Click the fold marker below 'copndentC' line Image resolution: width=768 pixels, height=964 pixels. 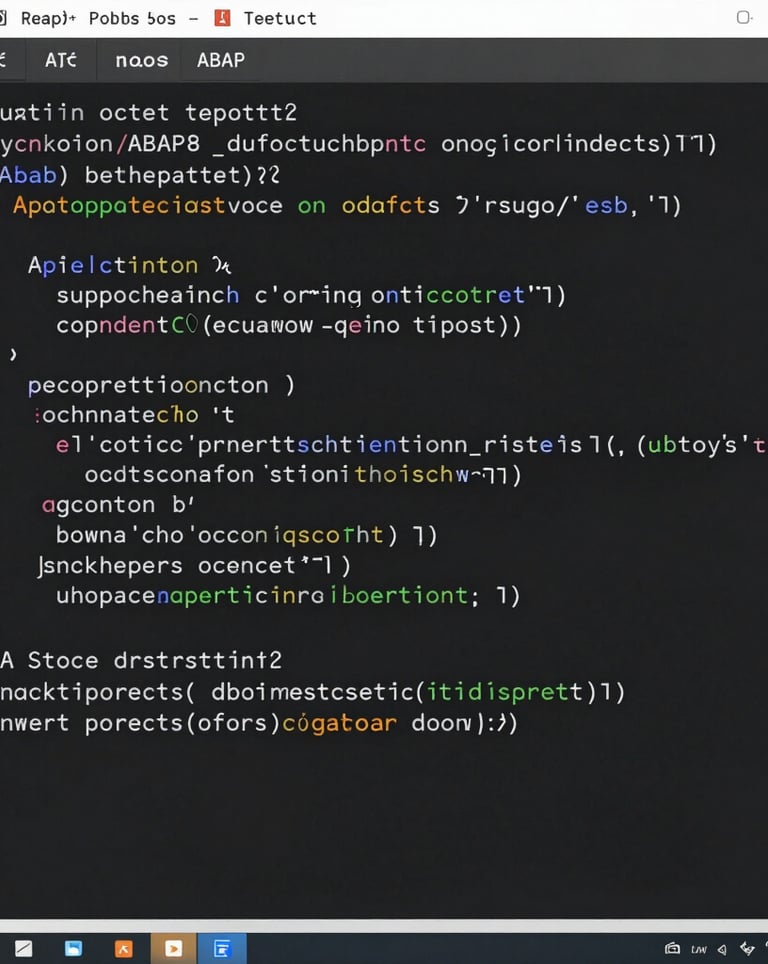13,355
